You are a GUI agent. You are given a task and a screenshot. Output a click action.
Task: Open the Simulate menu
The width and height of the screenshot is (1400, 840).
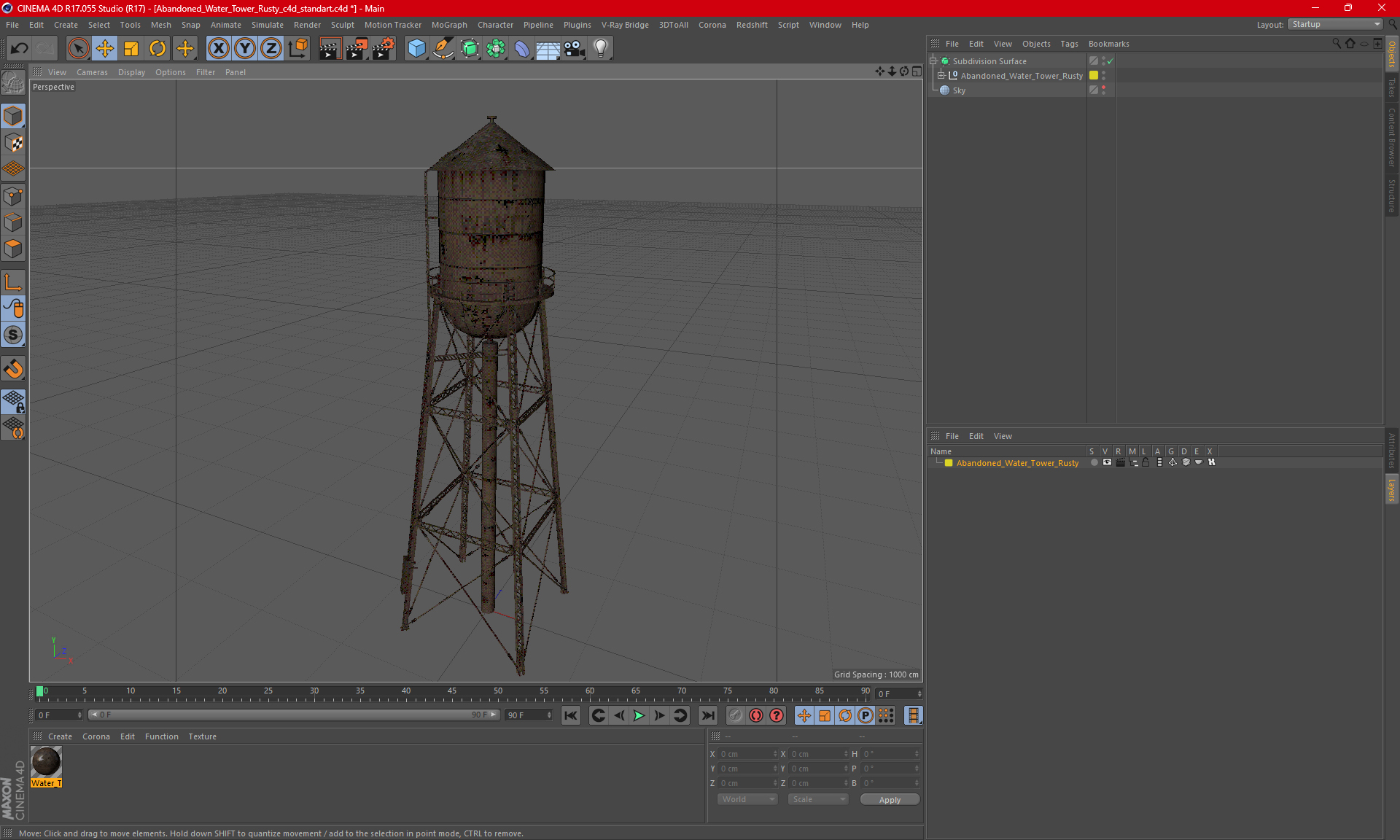(x=268, y=25)
